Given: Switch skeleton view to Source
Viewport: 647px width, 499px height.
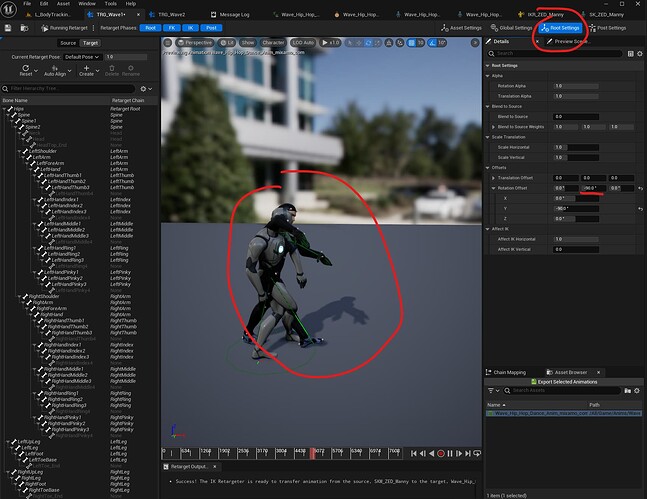Looking at the screenshot, I should coord(67,43).
